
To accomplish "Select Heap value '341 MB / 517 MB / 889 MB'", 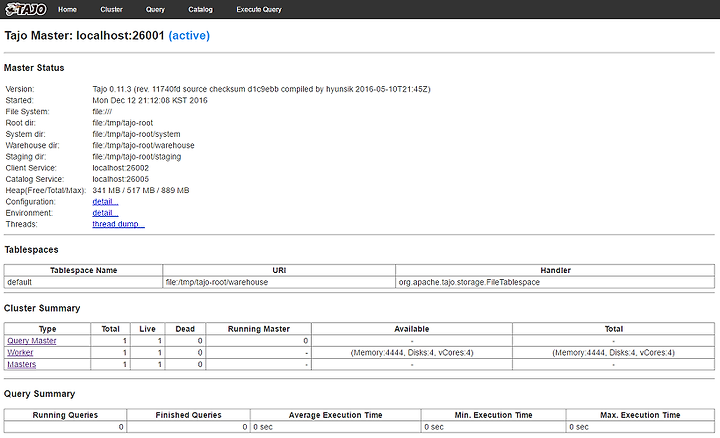I will pyautogui.click(x=141, y=191).
